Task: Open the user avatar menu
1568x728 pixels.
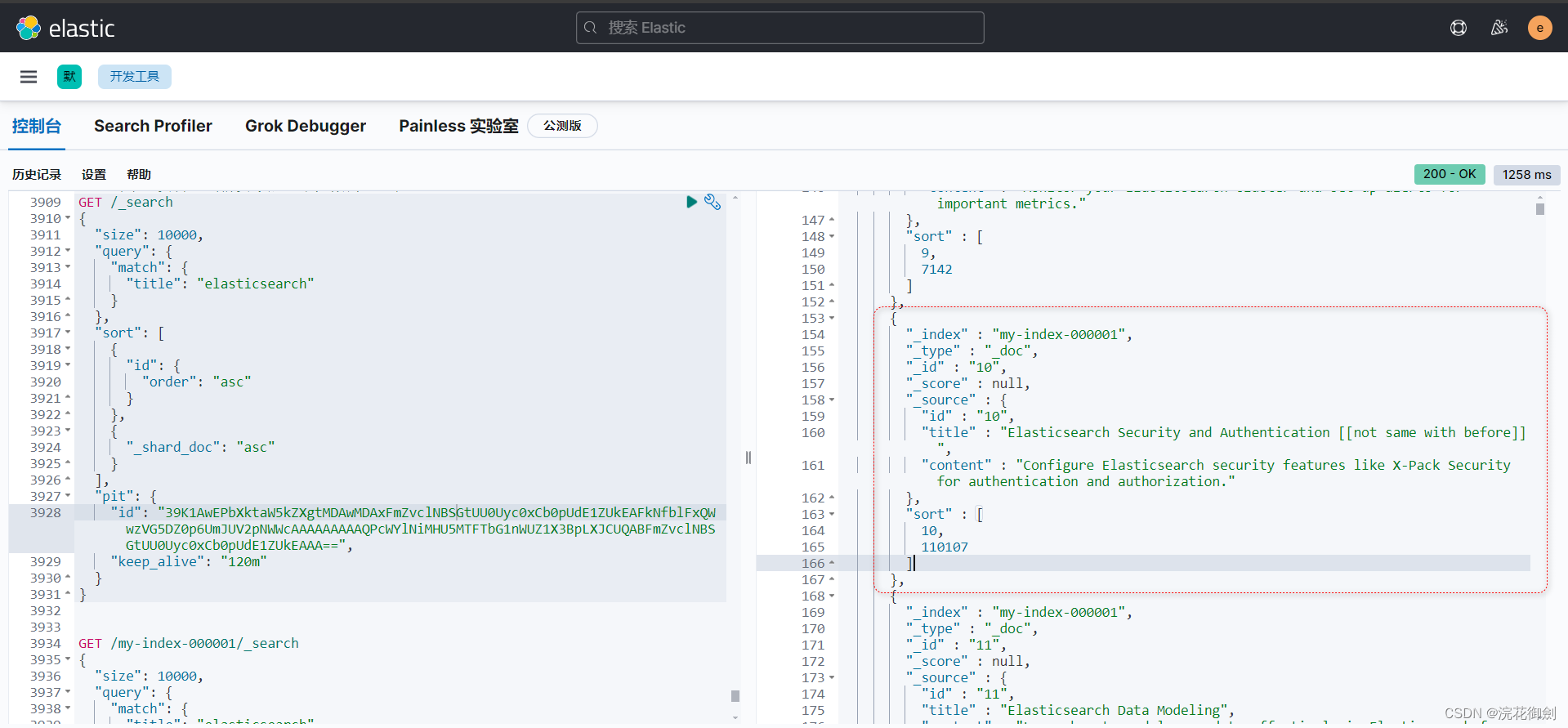Action: 1540,28
